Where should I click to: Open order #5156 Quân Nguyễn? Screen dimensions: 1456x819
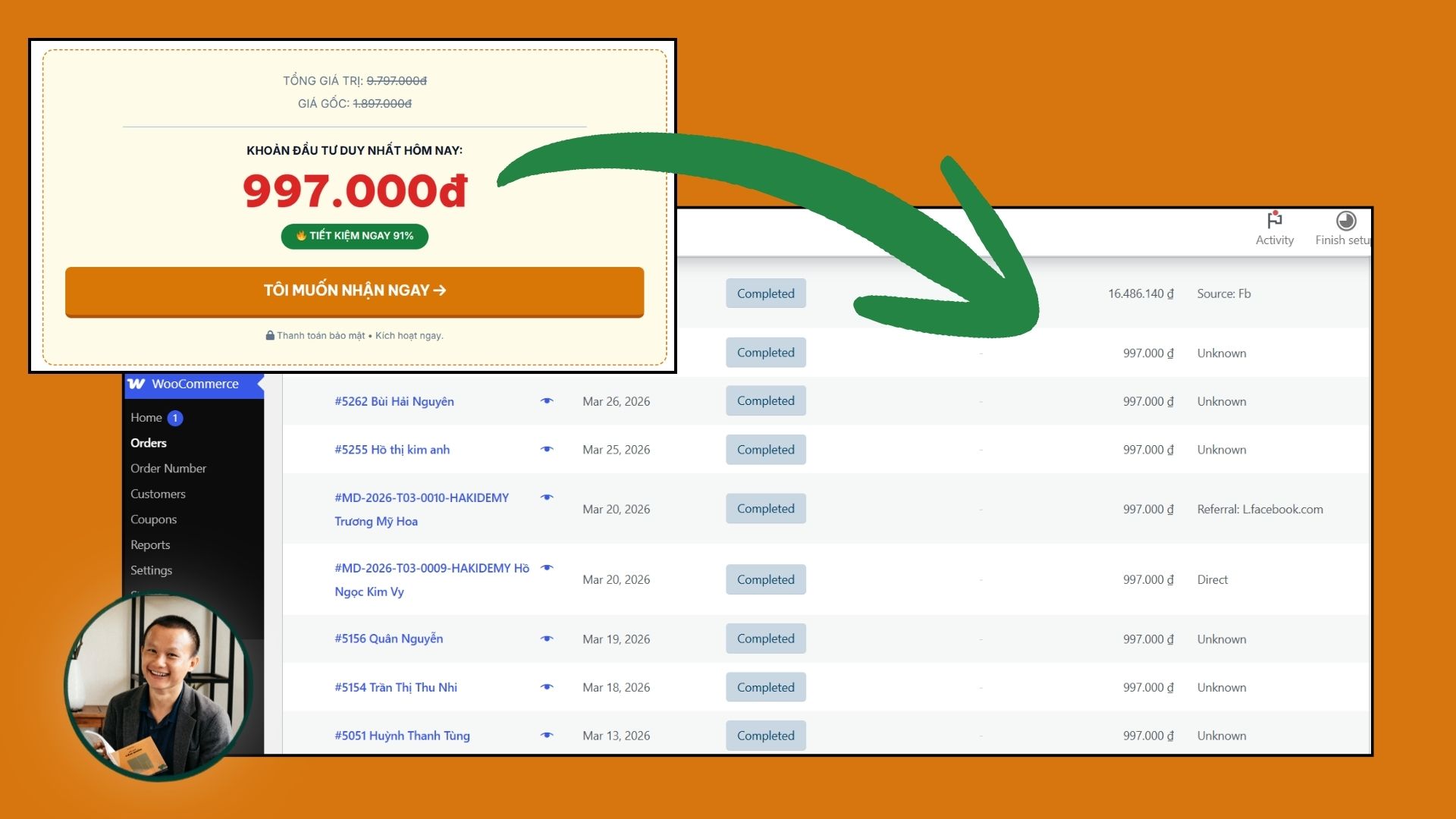click(389, 639)
